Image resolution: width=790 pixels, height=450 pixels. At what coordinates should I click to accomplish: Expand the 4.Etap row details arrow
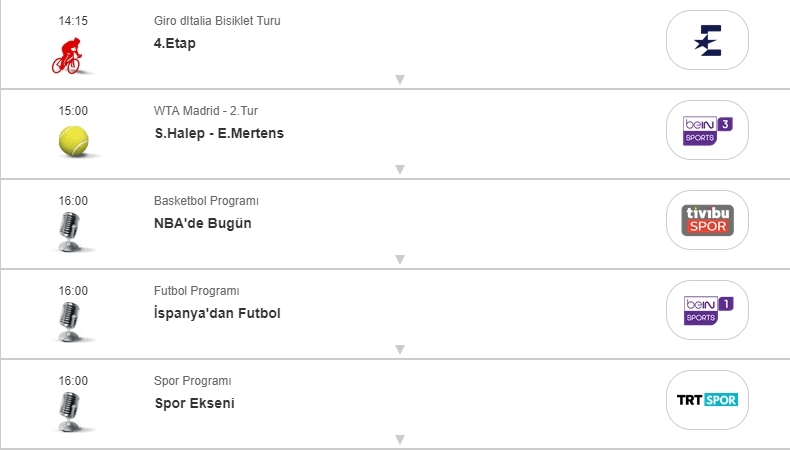pyautogui.click(x=399, y=79)
